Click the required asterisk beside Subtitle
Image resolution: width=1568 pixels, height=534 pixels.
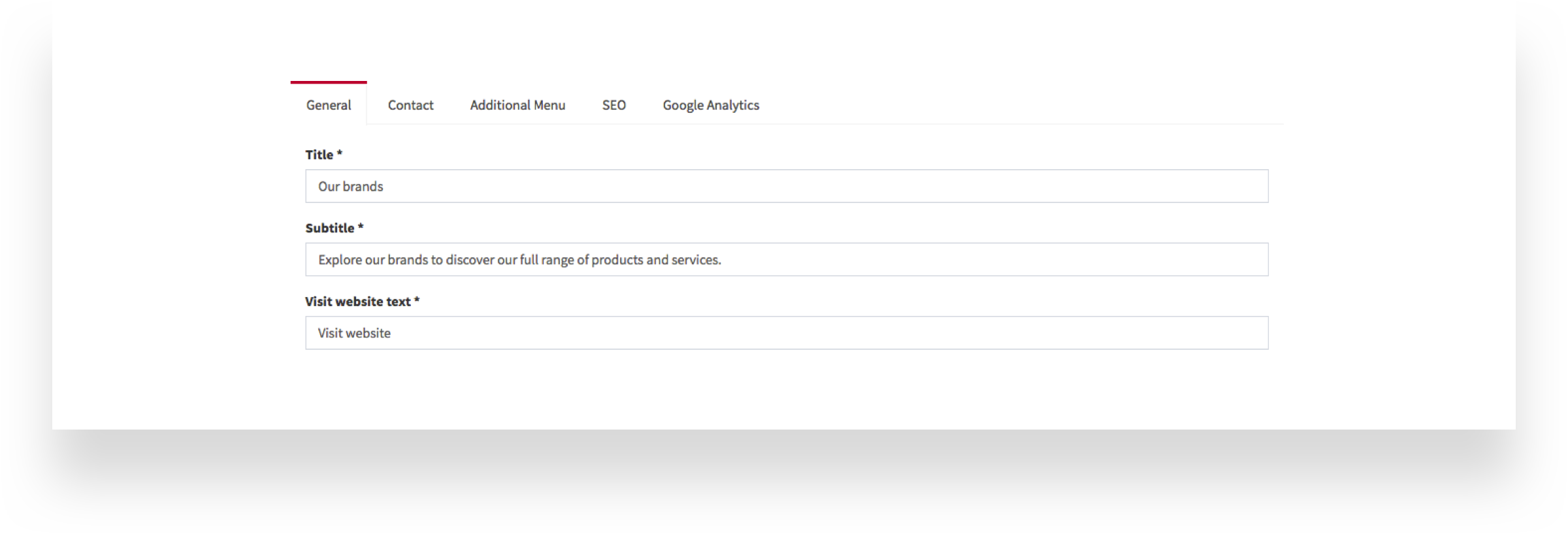(x=361, y=227)
